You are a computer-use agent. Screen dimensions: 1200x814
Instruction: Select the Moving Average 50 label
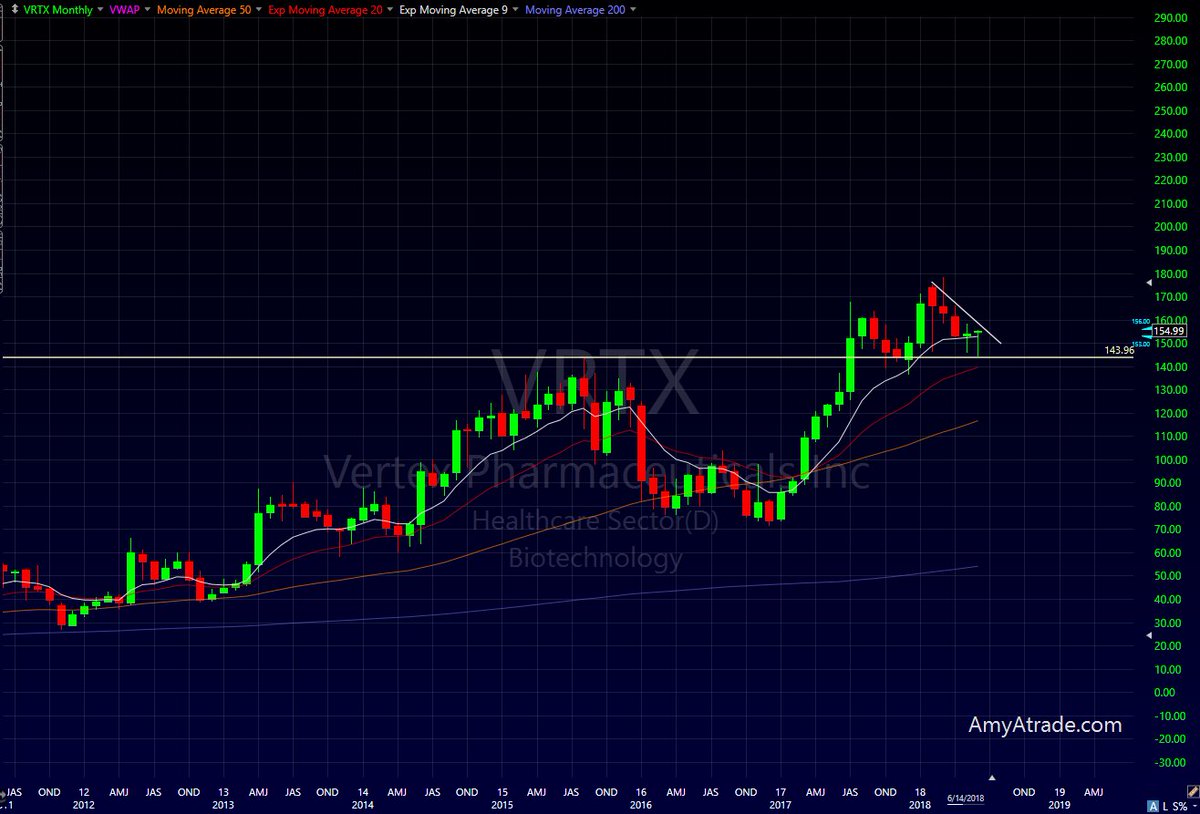click(x=204, y=10)
